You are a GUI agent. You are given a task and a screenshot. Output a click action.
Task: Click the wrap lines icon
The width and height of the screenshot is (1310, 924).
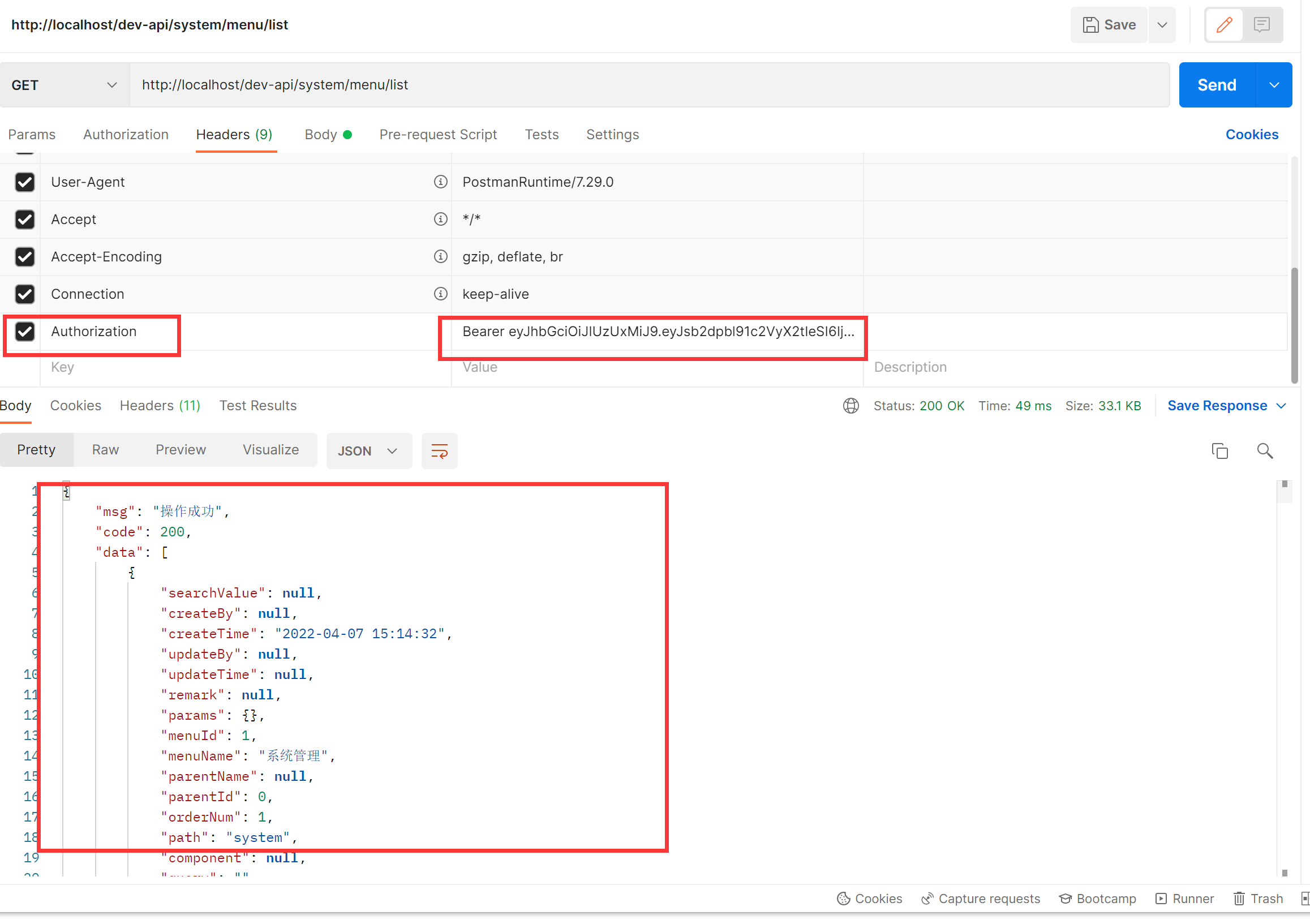(439, 451)
